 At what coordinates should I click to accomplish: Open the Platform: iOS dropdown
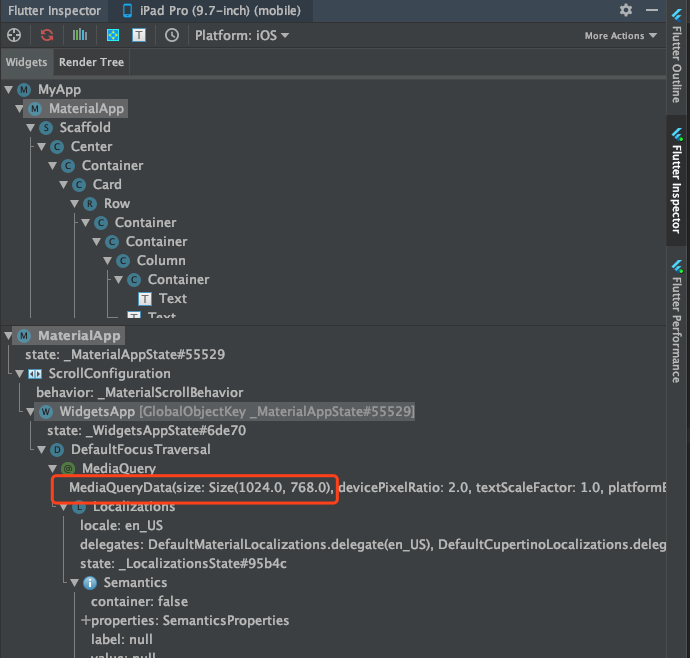coord(242,35)
